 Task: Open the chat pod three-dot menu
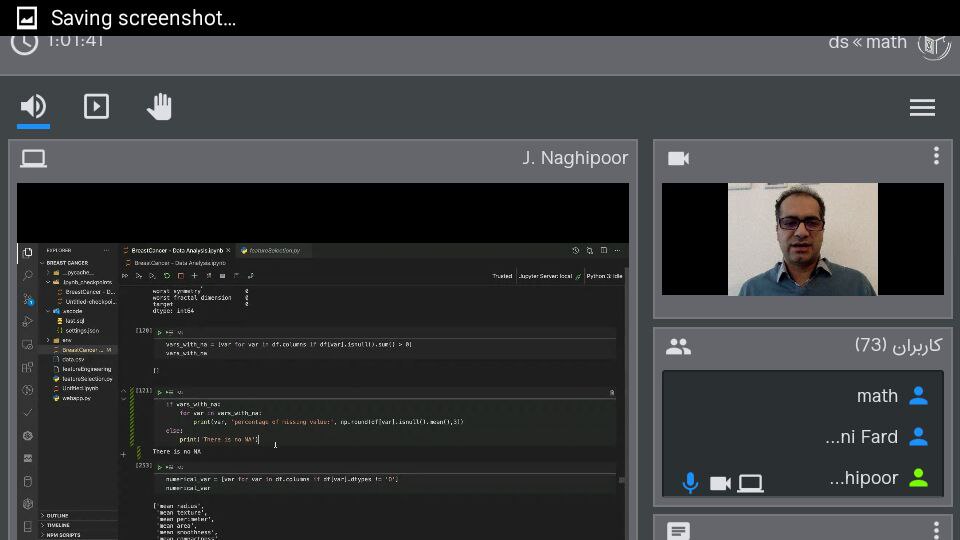(x=936, y=530)
